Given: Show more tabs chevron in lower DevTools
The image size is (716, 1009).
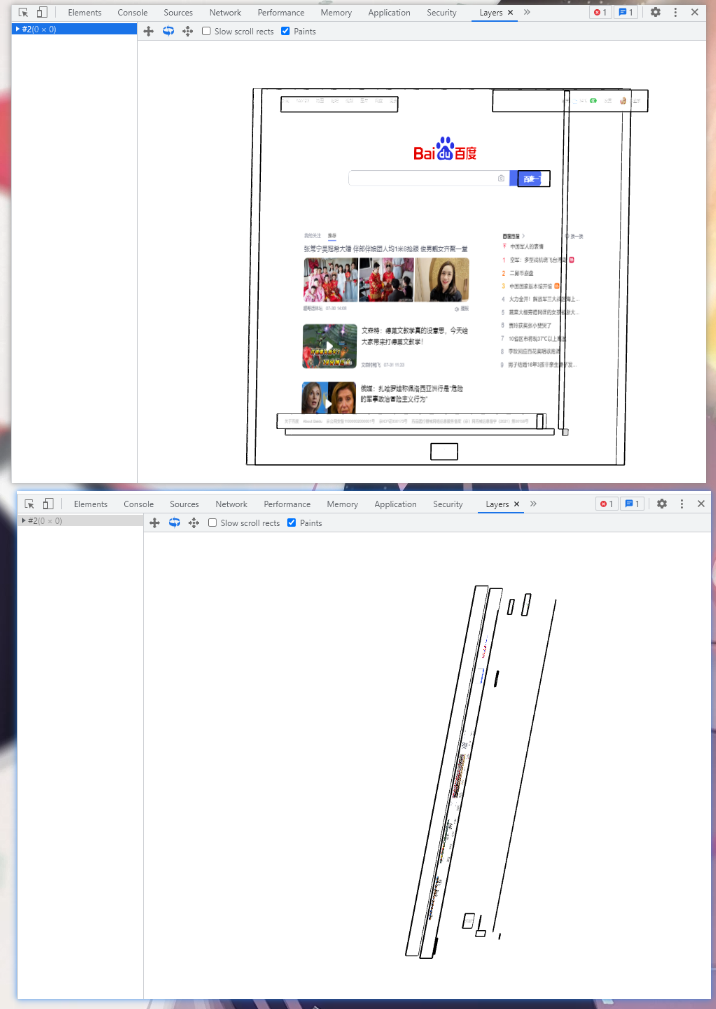Looking at the screenshot, I should (533, 504).
